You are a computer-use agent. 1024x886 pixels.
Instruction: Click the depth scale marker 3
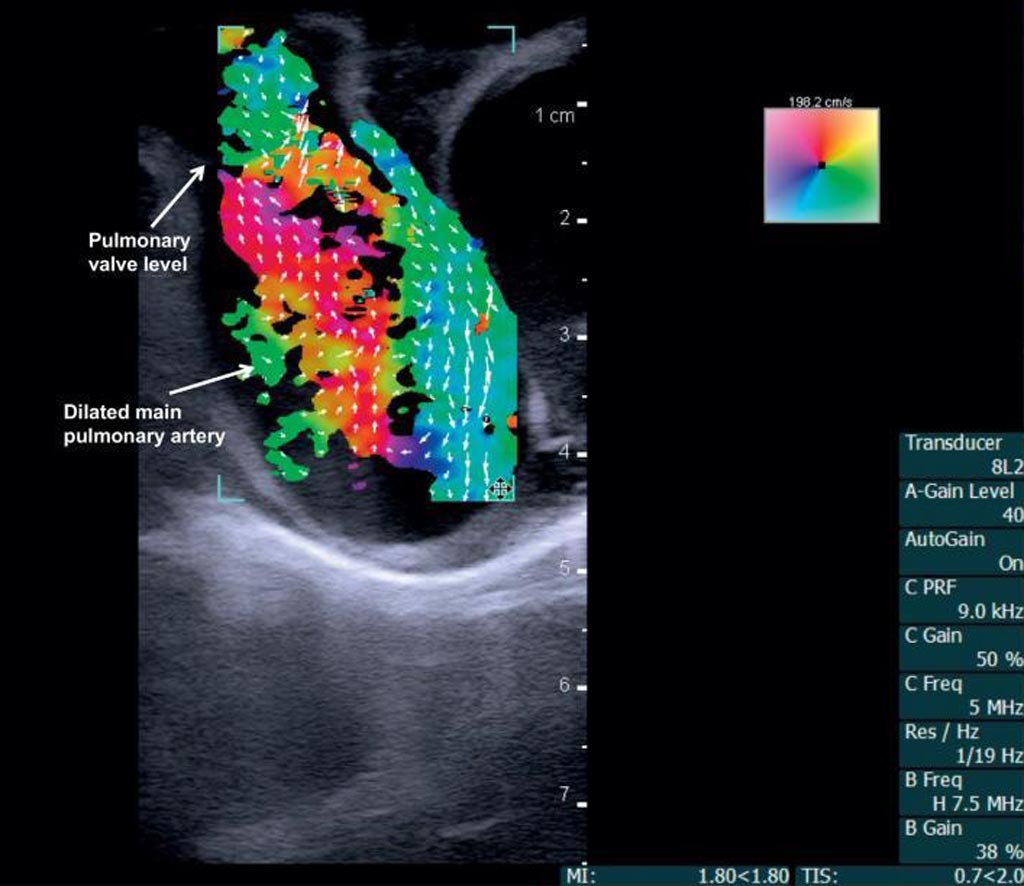(565, 335)
